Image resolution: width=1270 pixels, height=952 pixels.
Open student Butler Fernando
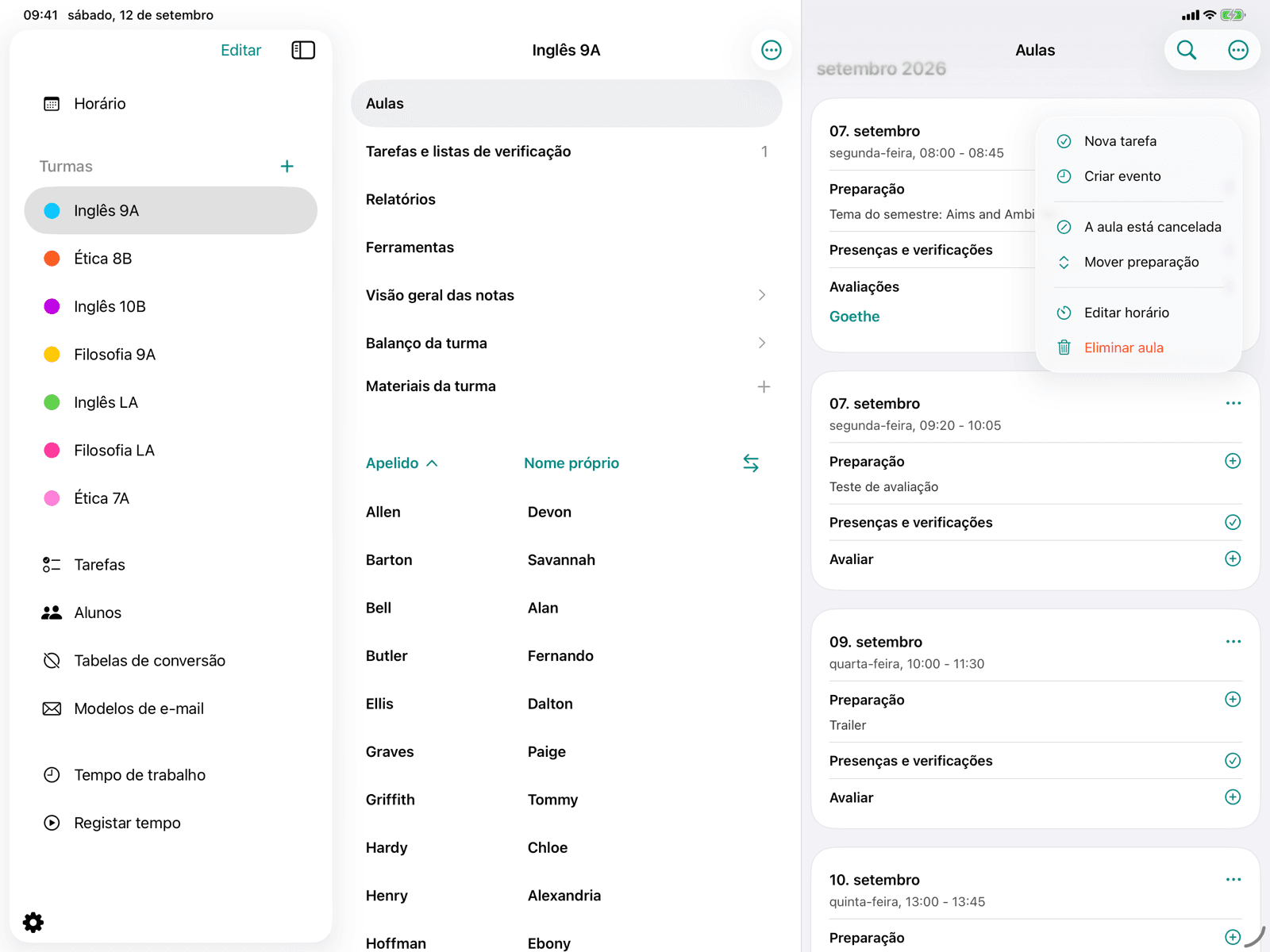[x=567, y=656]
